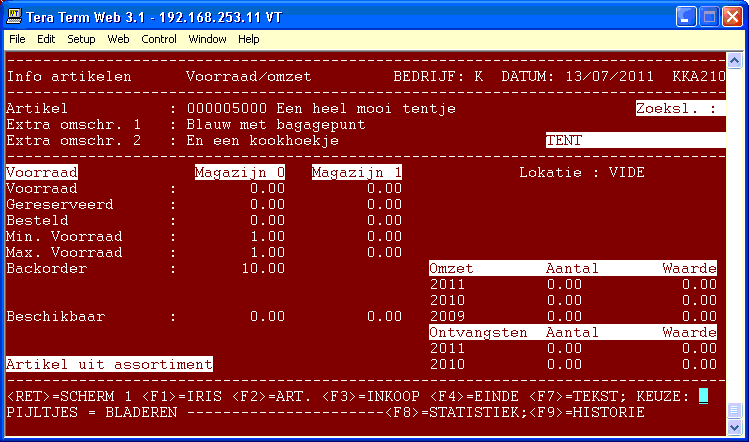Viewport: 749px width, 442px height.
Task: Open the Help menu
Action: [x=249, y=39]
